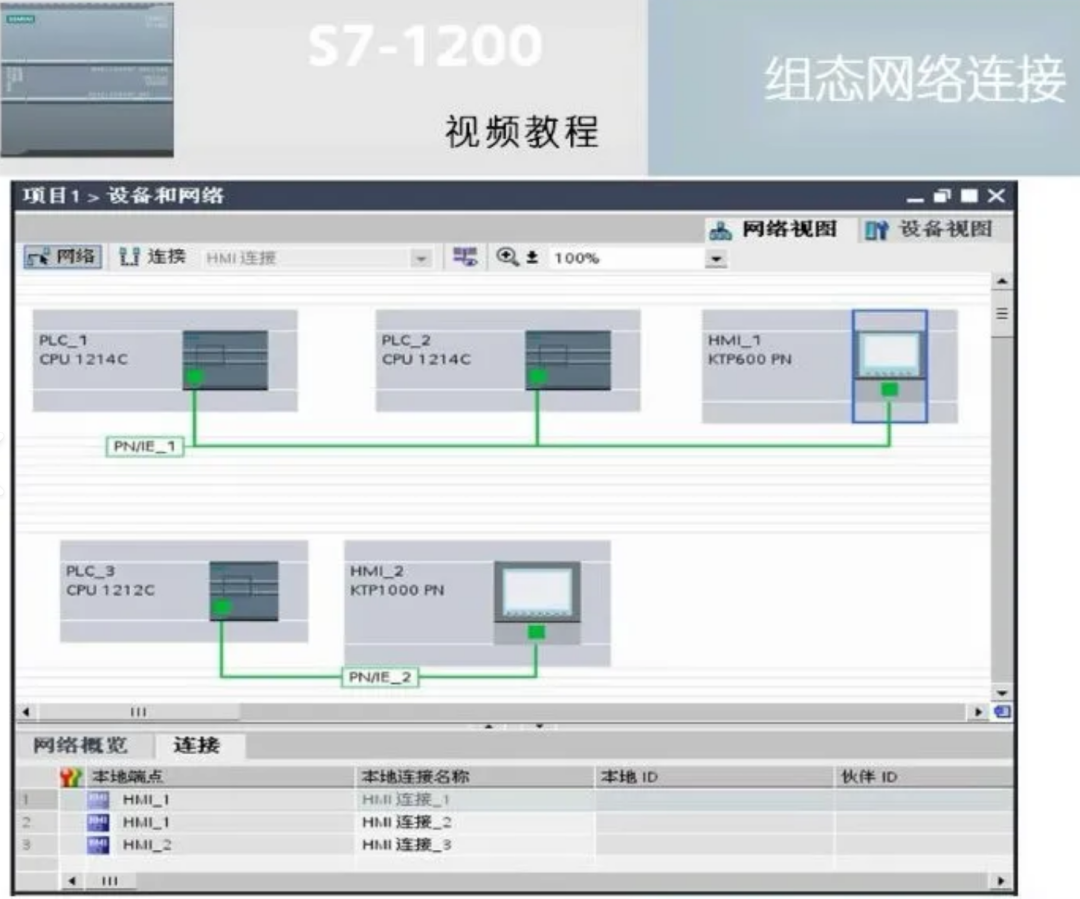
Task: Click the green Ethernet port on HMI_2
Action: pos(536,632)
